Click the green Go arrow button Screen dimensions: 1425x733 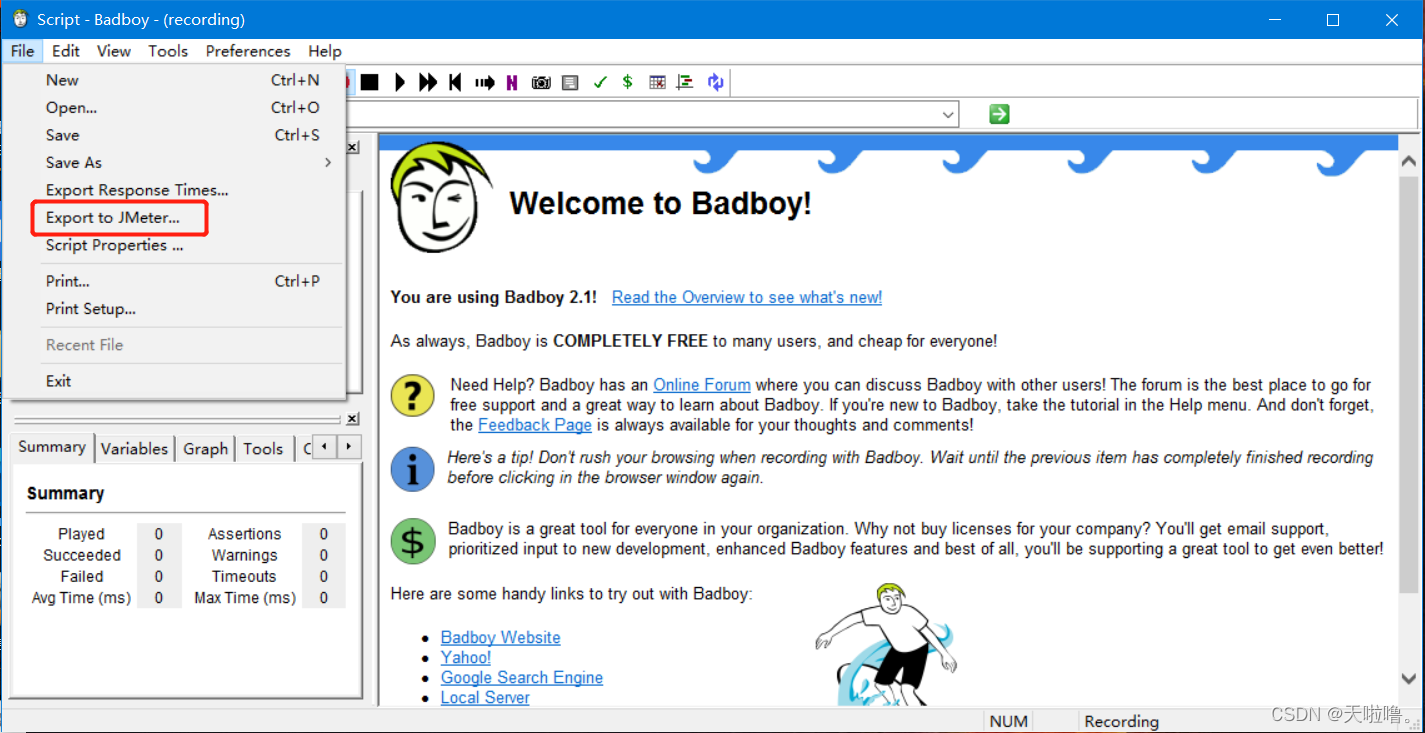[999, 114]
